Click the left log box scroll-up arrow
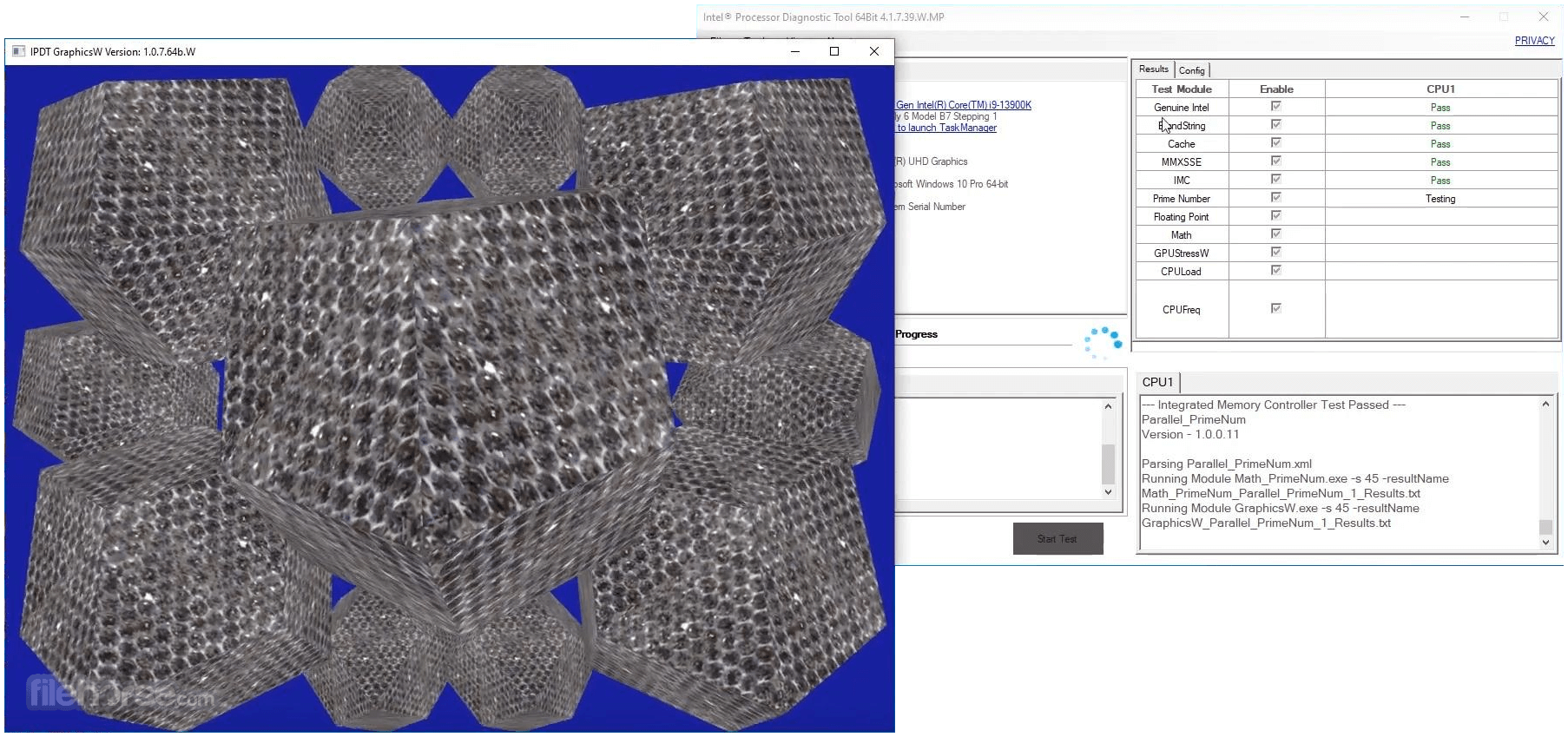1568x737 pixels. (x=1108, y=406)
